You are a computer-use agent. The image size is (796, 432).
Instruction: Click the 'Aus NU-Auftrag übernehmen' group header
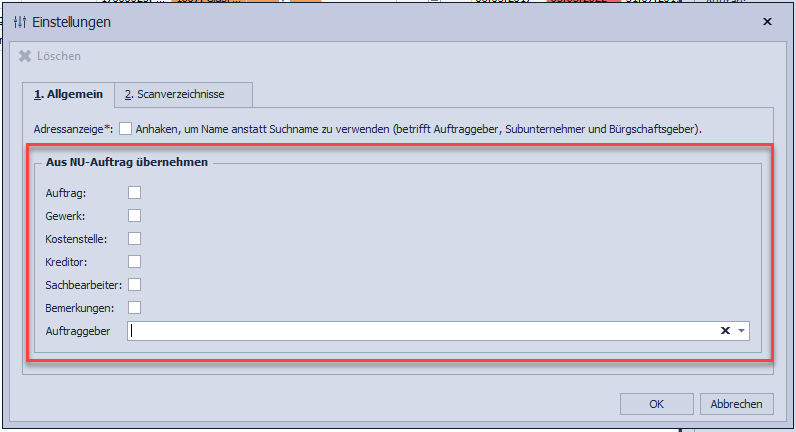point(127,162)
